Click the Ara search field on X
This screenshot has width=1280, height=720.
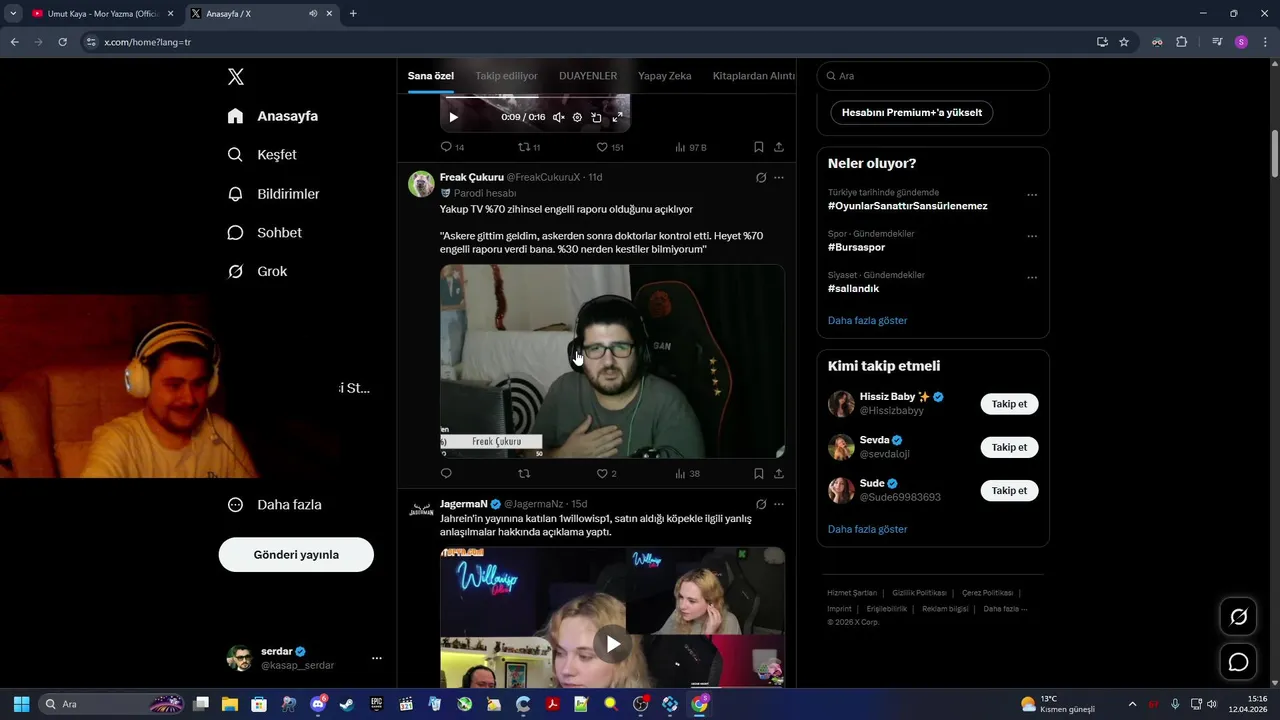[x=933, y=76]
